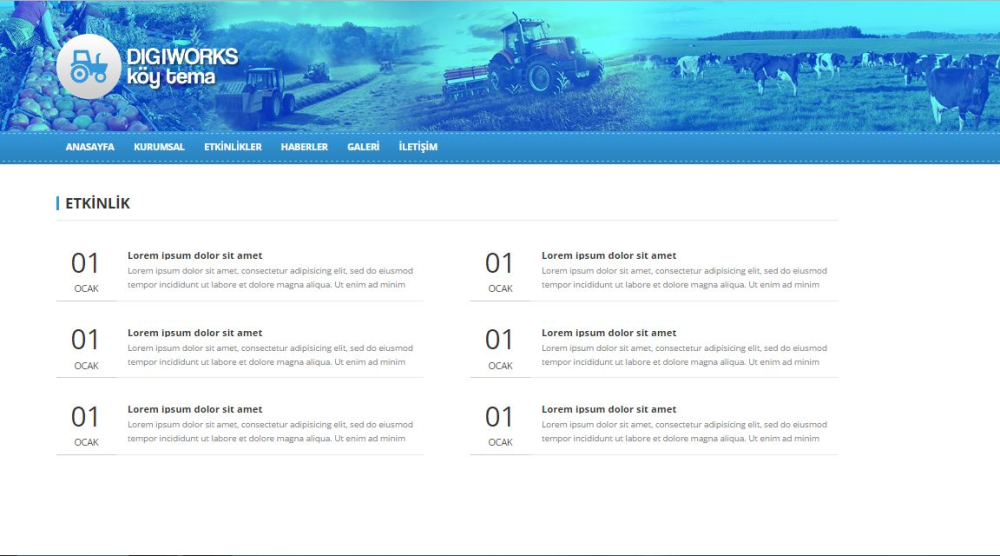Open the ANASAYFA menu item
1000x556 pixels.
[90, 147]
